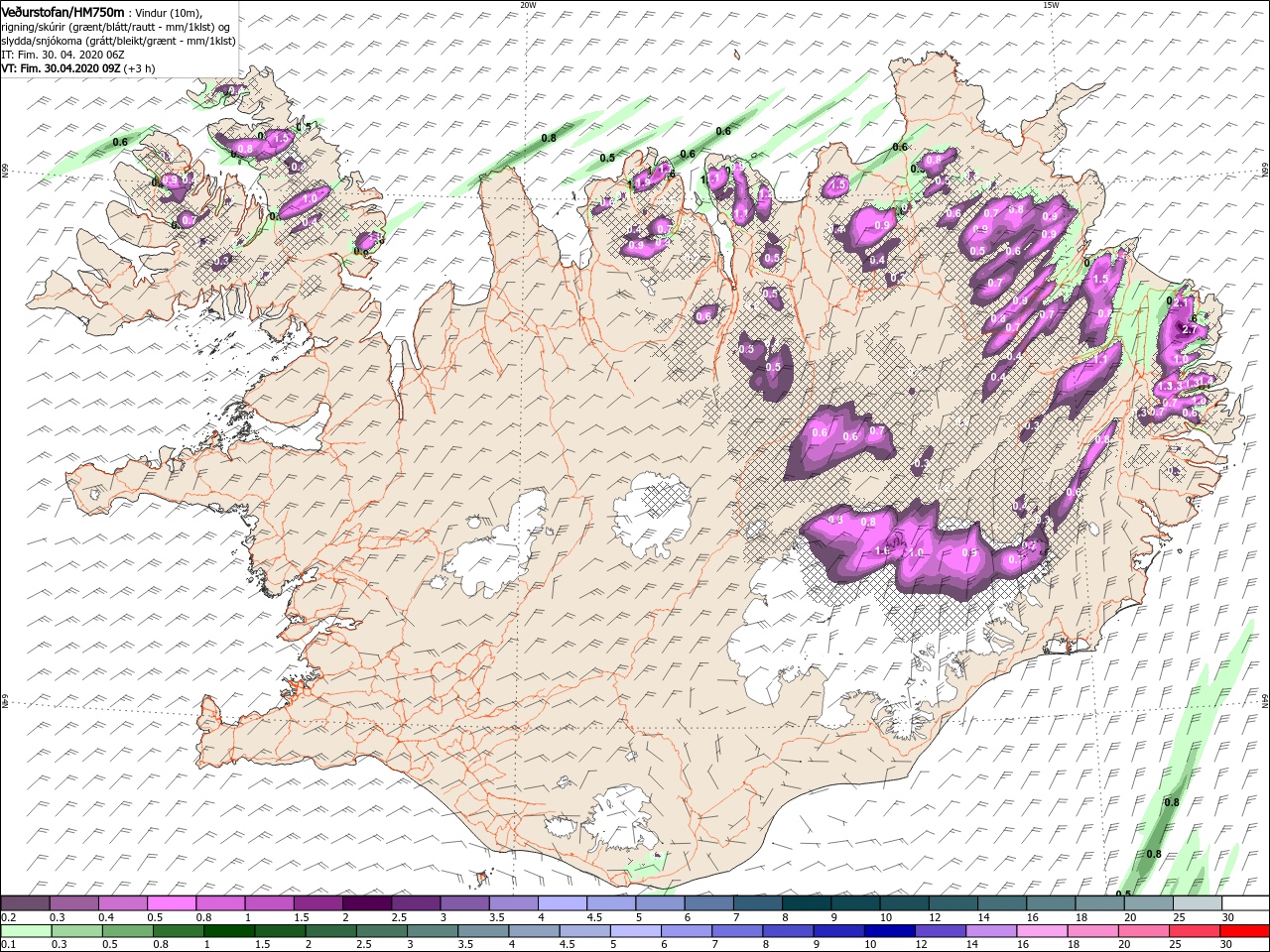Select rain scale swatch between 4 and 4.5
Image resolution: width=1270 pixels, height=952 pixels.
click(533, 931)
